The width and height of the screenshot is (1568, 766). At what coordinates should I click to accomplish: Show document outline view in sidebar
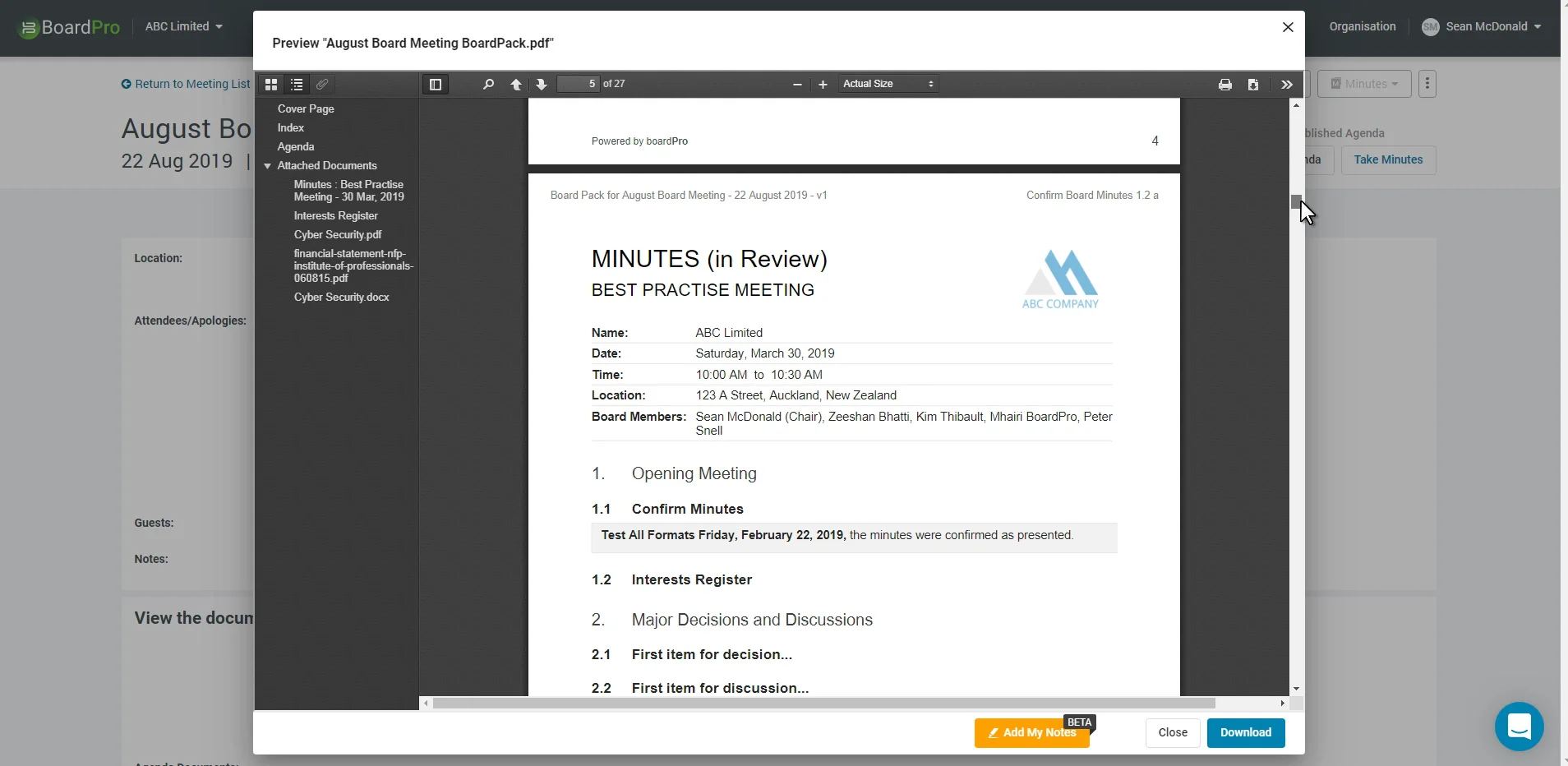click(x=297, y=85)
